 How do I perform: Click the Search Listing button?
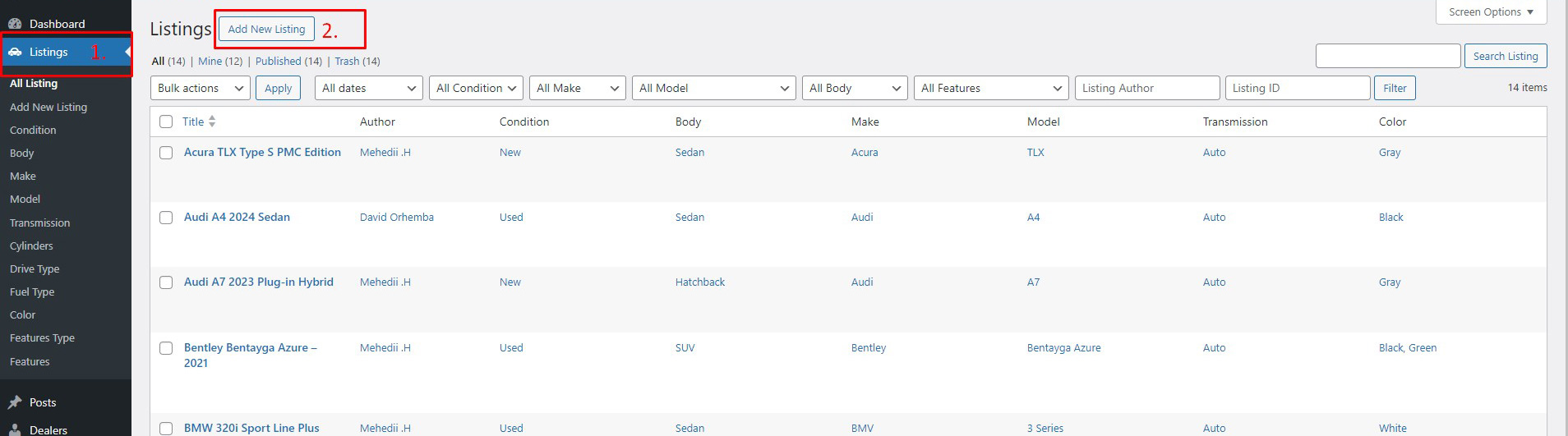pyautogui.click(x=1506, y=56)
